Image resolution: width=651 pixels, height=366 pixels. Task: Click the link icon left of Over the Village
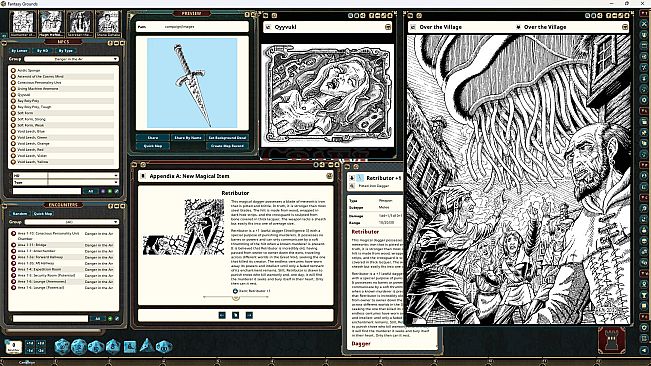tap(412, 27)
